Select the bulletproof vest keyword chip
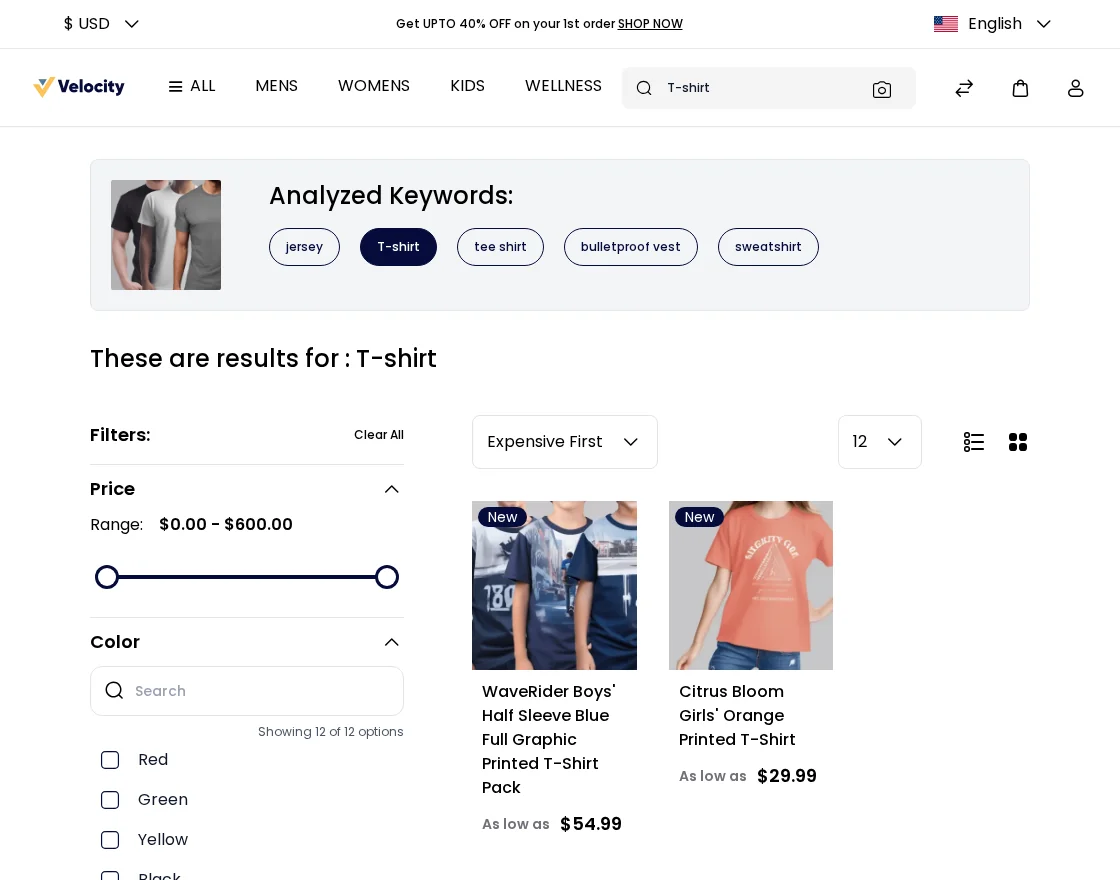 pyautogui.click(x=631, y=247)
